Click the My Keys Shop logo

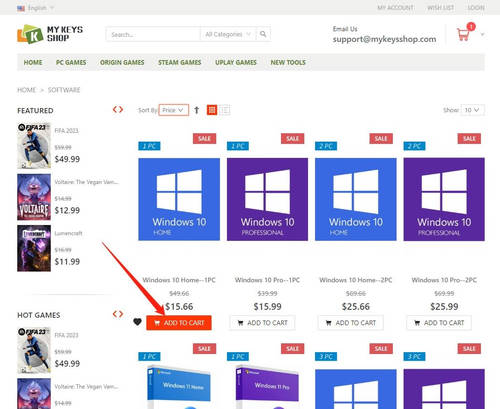pos(50,34)
